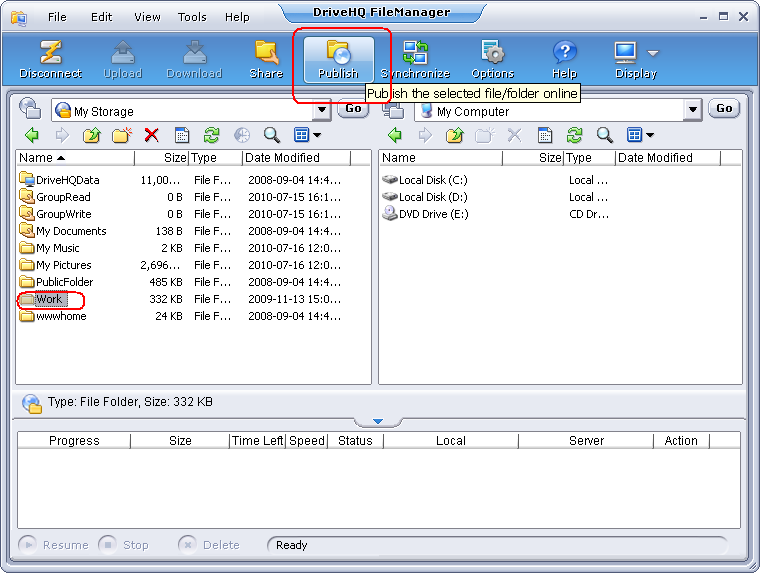Click the Publish toolbar button
Viewport: 760px width, 573px height.
pos(338,60)
